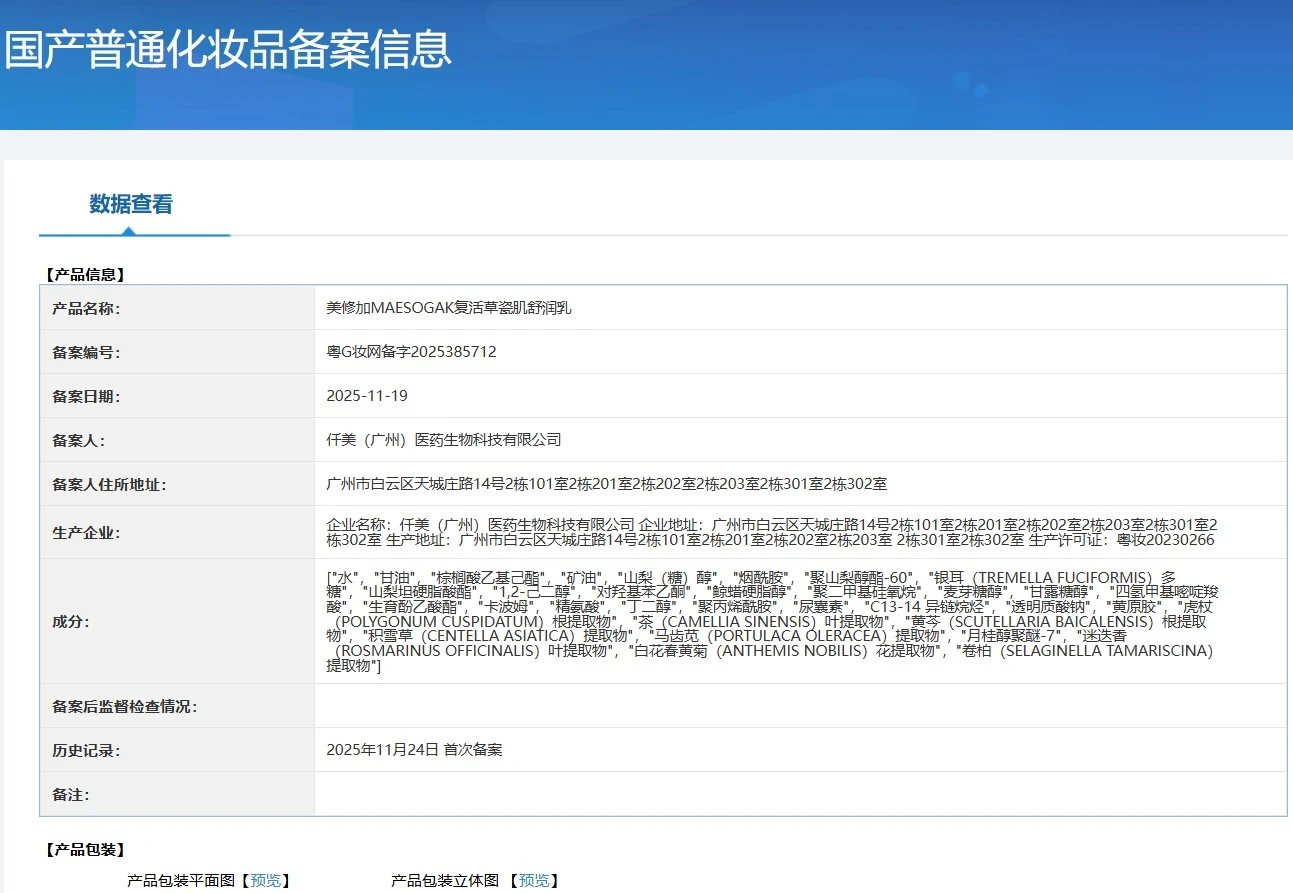1293x893 pixels.
Task: Open the 数据查看 tab
Action: [131, 205]
